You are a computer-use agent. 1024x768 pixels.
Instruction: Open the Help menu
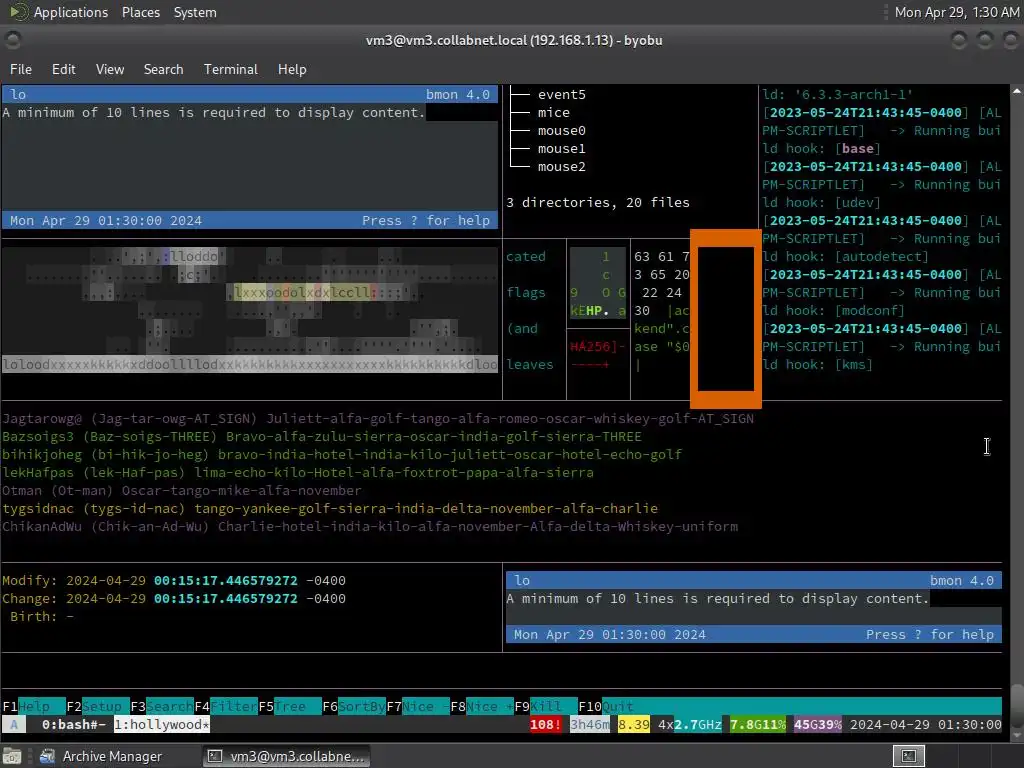point(292,69)
